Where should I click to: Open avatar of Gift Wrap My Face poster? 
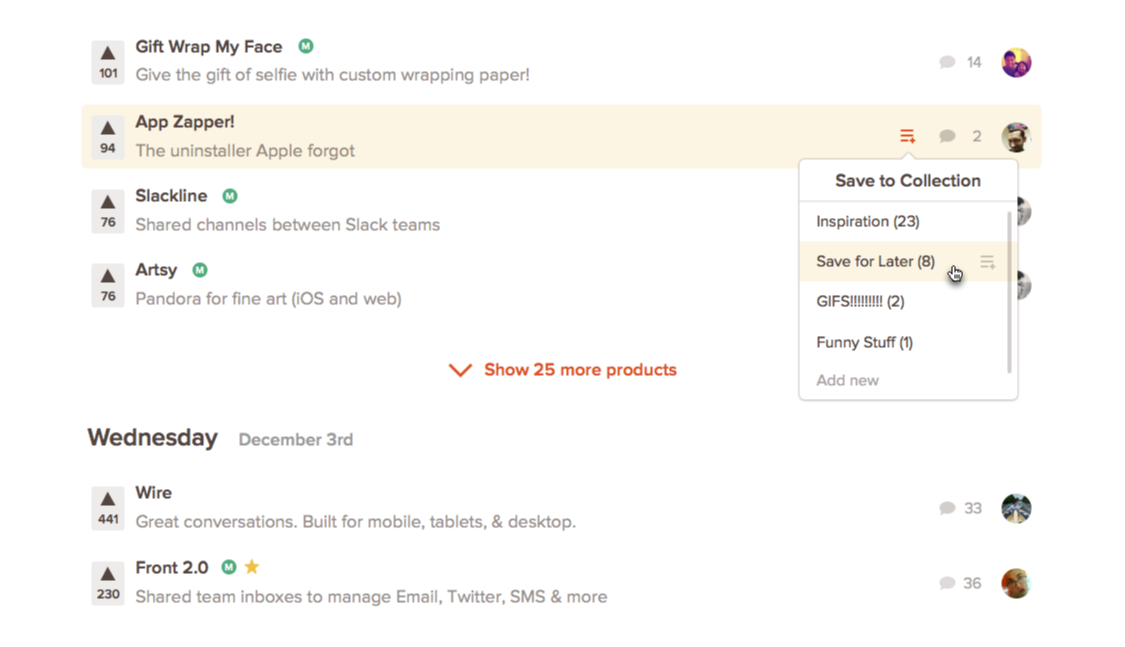click(x=1016, y=62)
